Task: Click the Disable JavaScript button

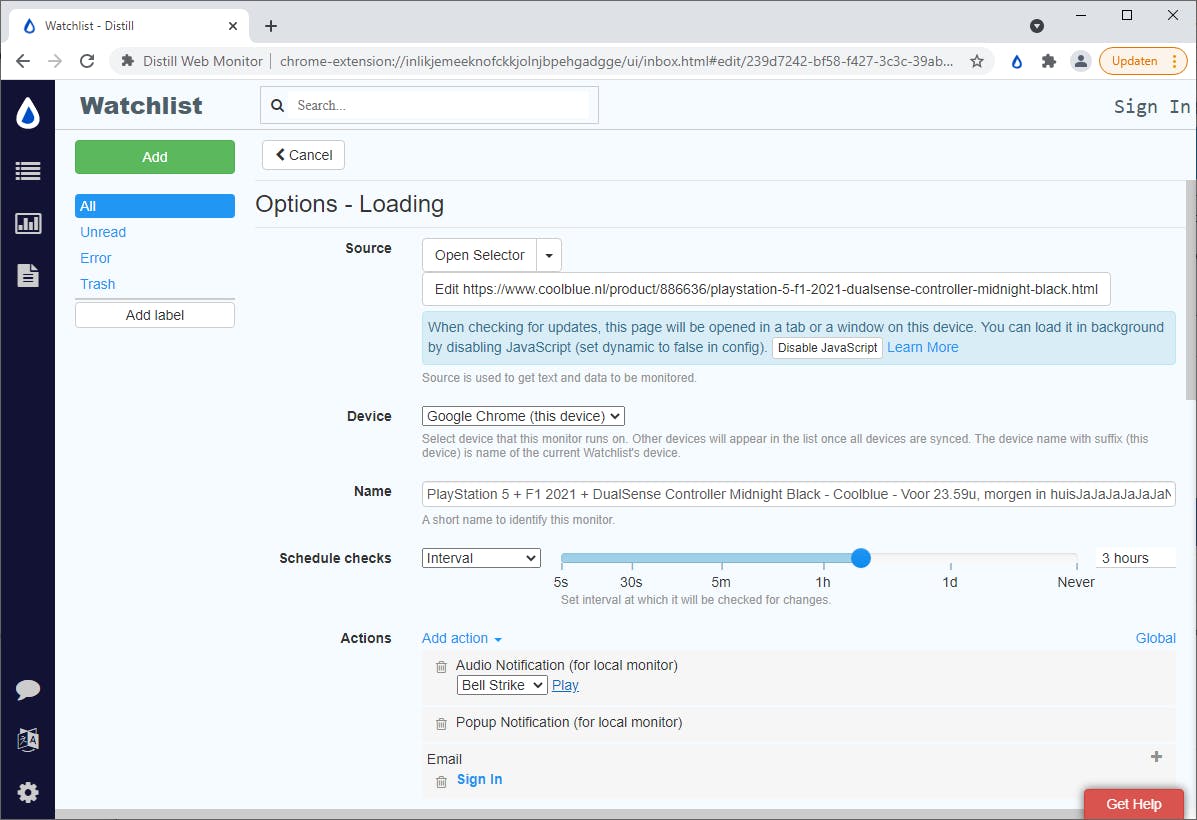Action: [x=828, y=347]
